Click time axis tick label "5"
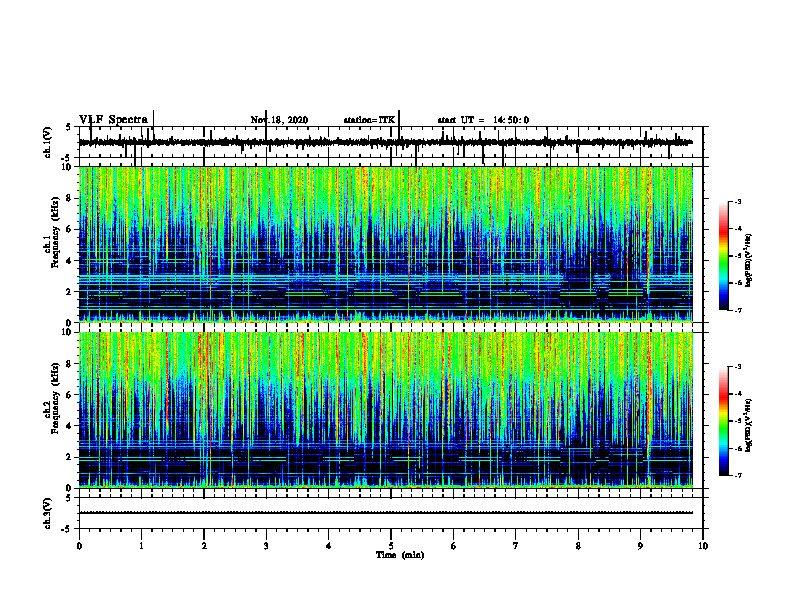 pos(391,546)
